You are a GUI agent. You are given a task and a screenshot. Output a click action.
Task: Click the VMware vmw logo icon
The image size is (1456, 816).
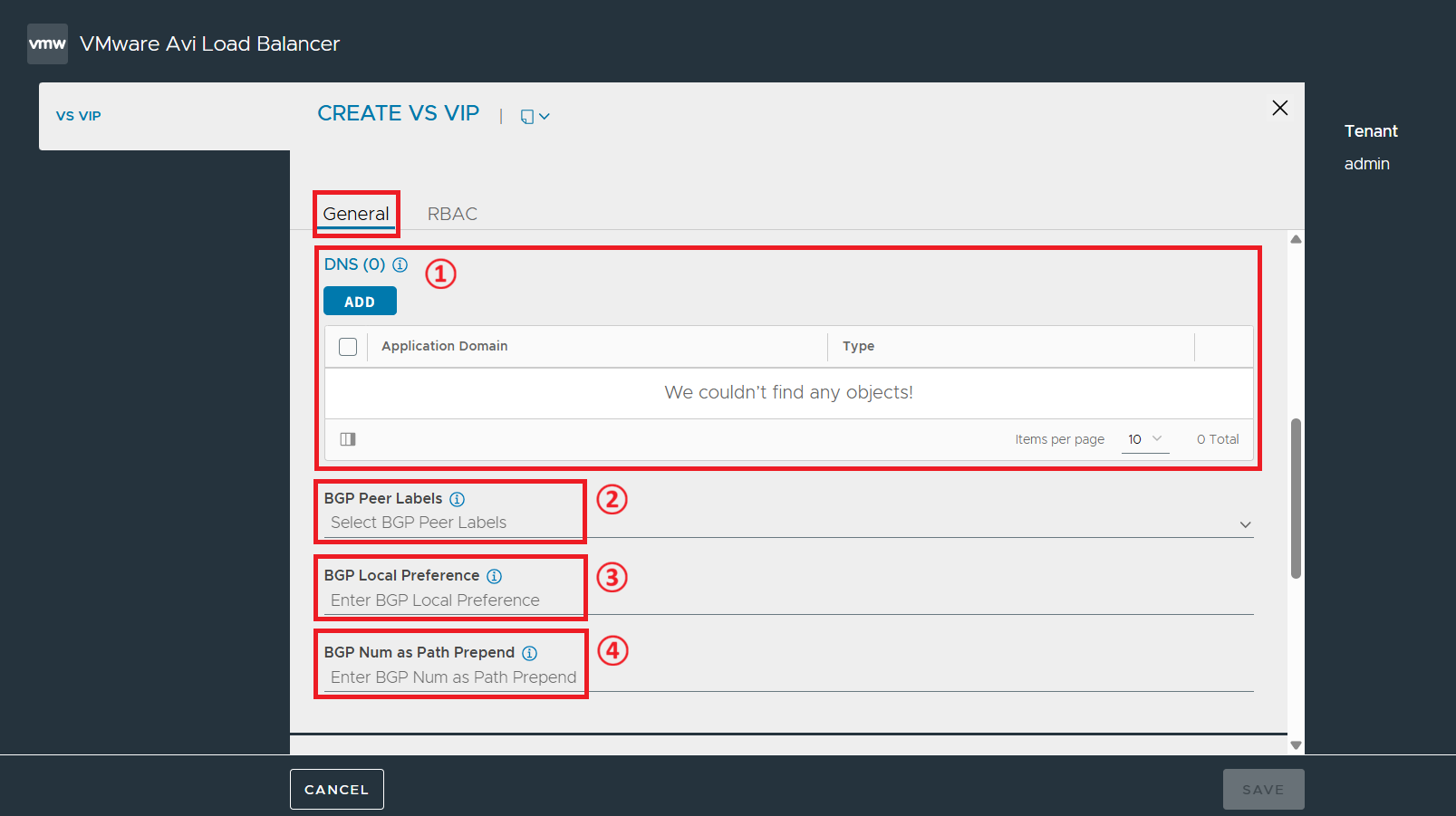[x=47, y=43]
